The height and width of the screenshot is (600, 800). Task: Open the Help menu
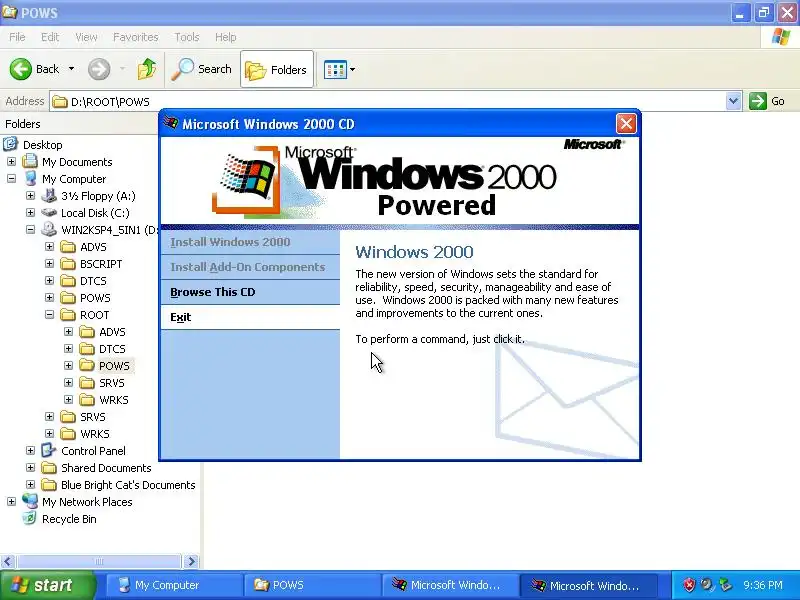pyautogui.click(x=226, y=37)
